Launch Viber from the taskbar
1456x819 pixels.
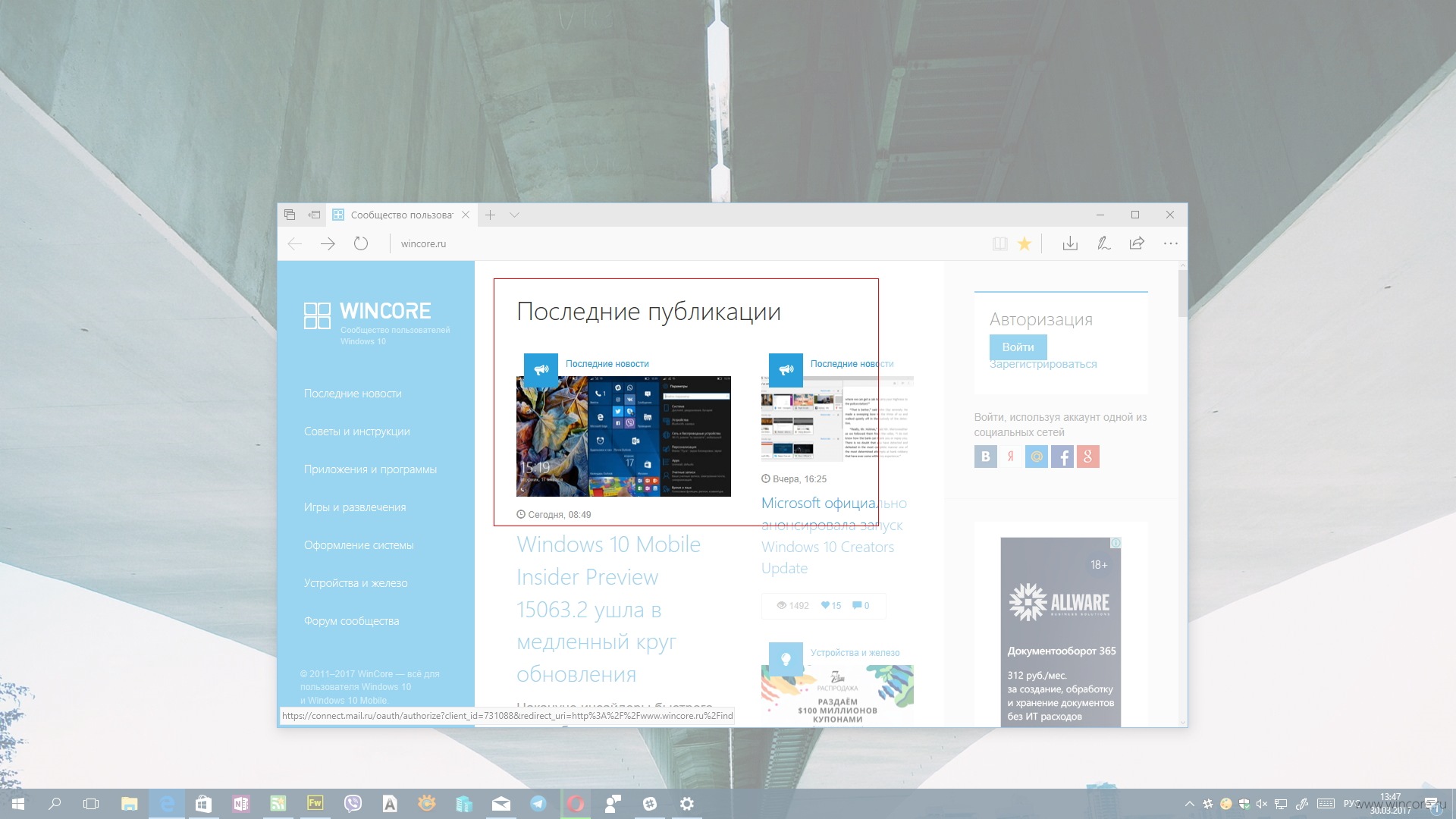353,804
